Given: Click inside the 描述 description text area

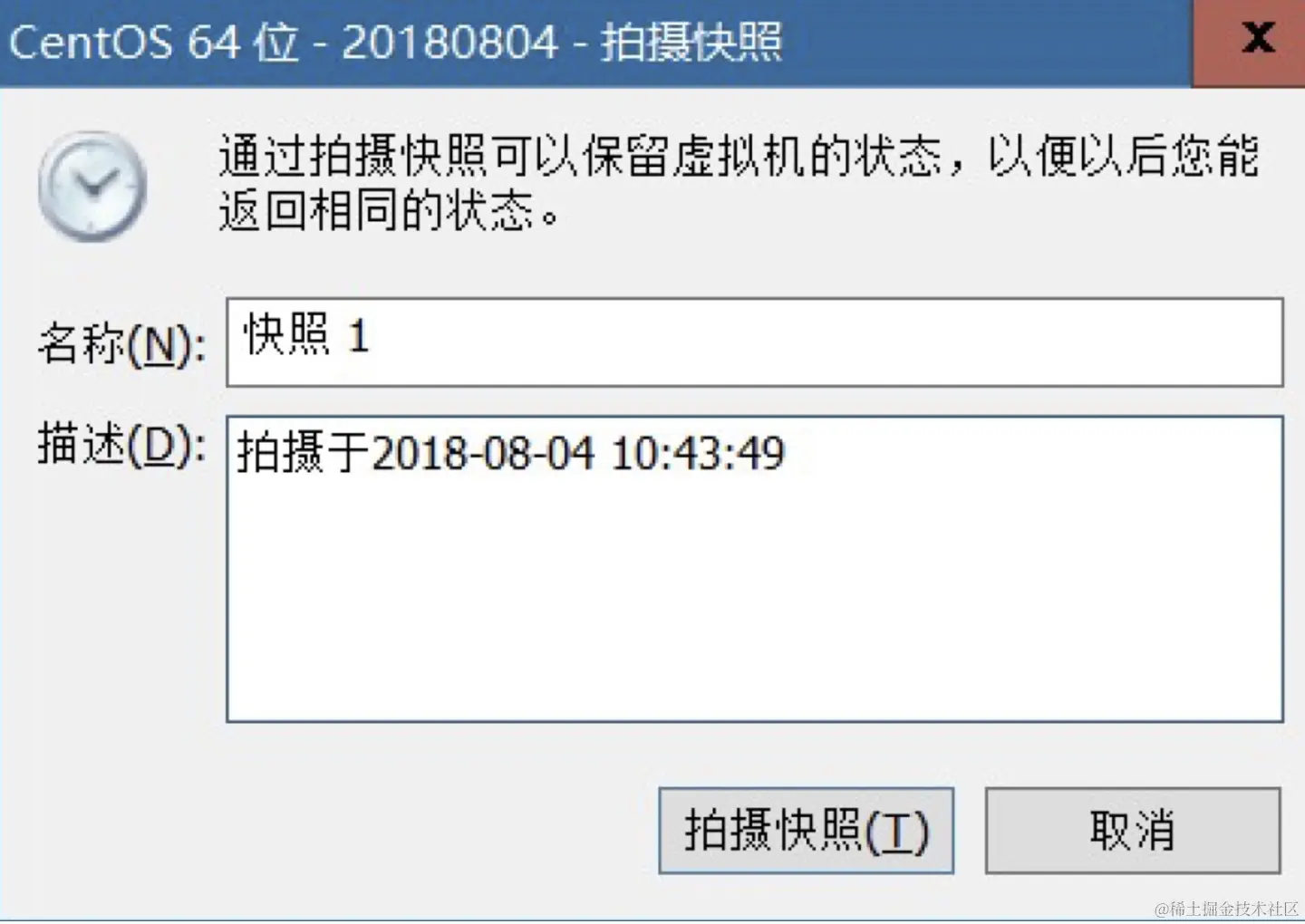Looking at the screenshot, I should [755, 569].
